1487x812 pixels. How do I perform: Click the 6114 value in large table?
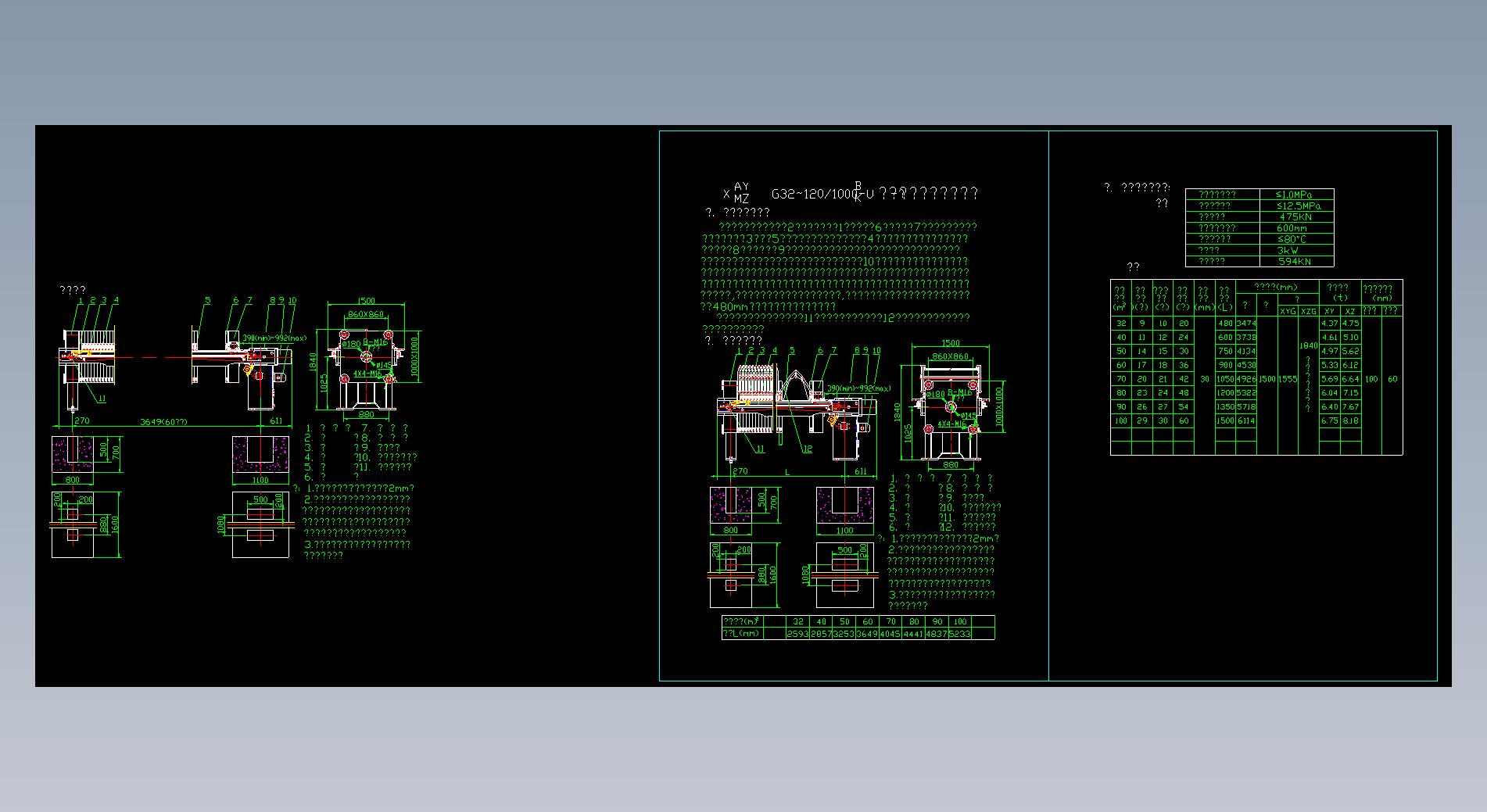pyautogui.click(x=1246, y=420)
